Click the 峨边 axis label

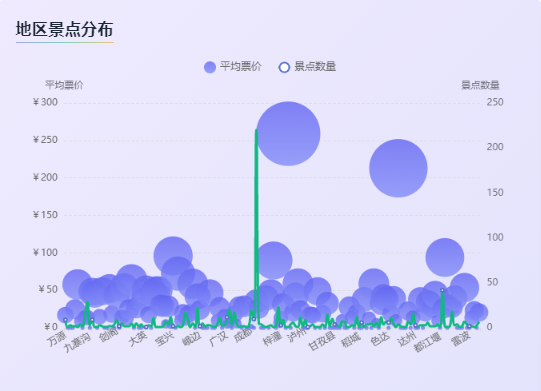click(x=191, y=339)
